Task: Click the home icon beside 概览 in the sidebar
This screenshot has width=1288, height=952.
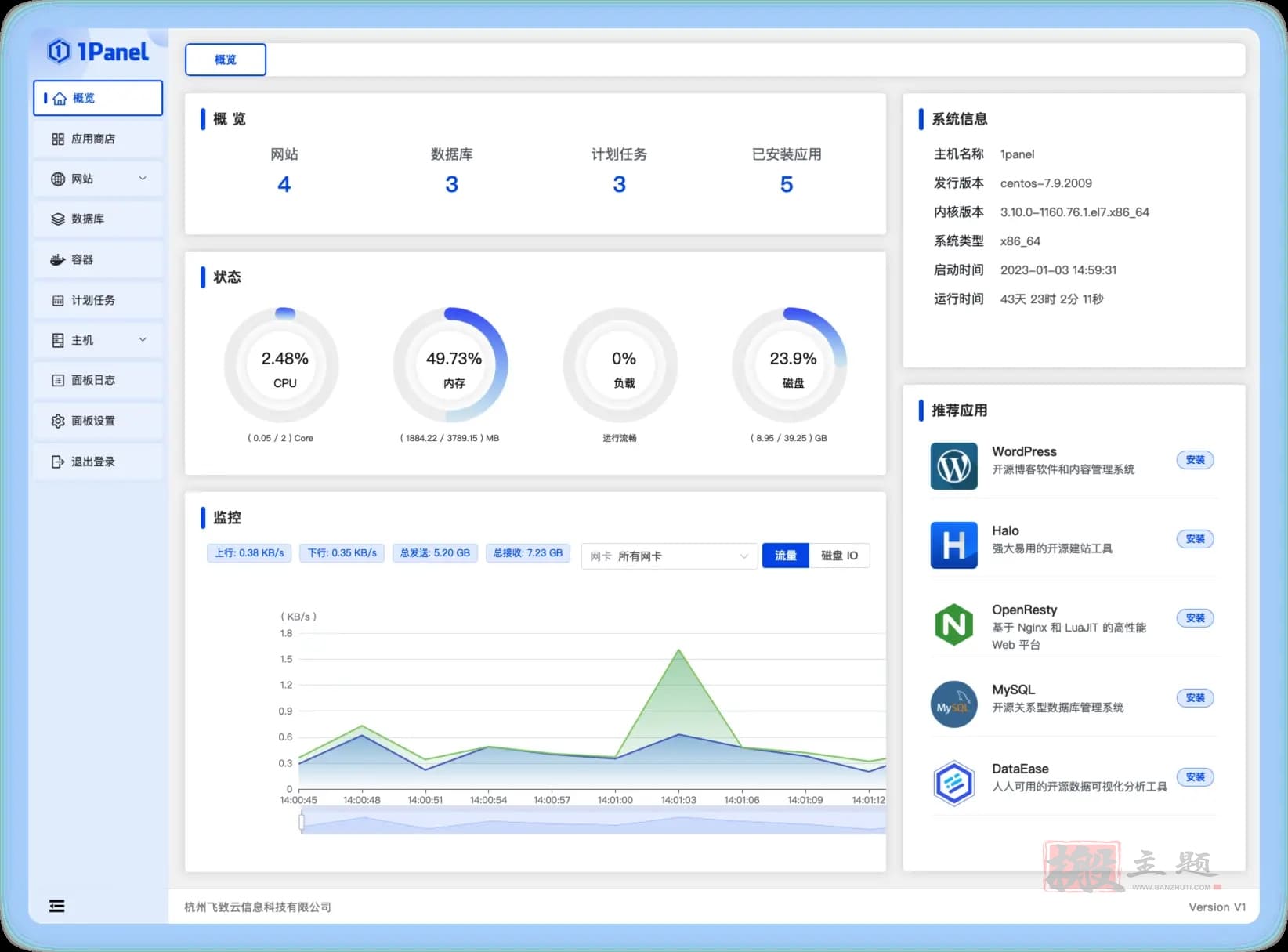Action: pyautogui.click(x=60, y=99)
